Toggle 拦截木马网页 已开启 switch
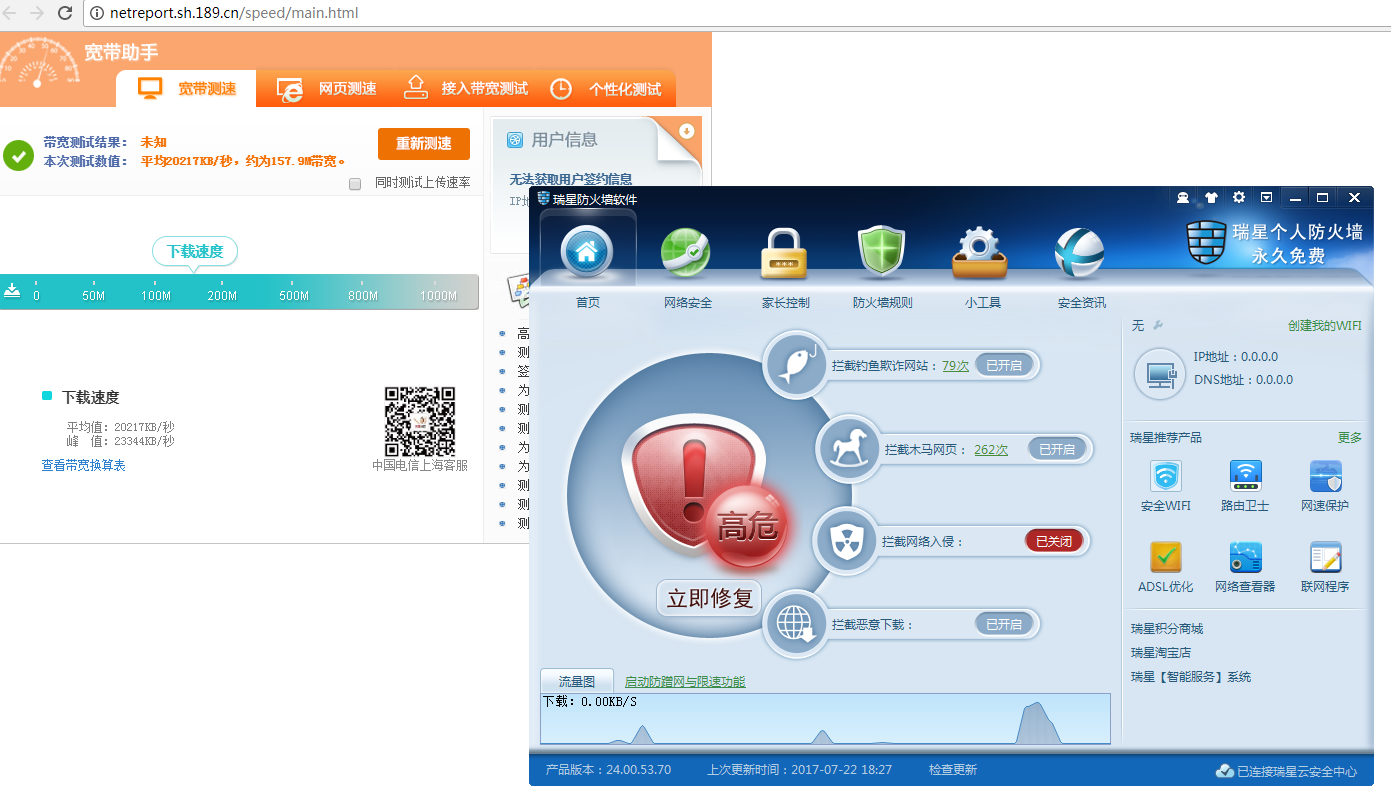 (1056, 449)
